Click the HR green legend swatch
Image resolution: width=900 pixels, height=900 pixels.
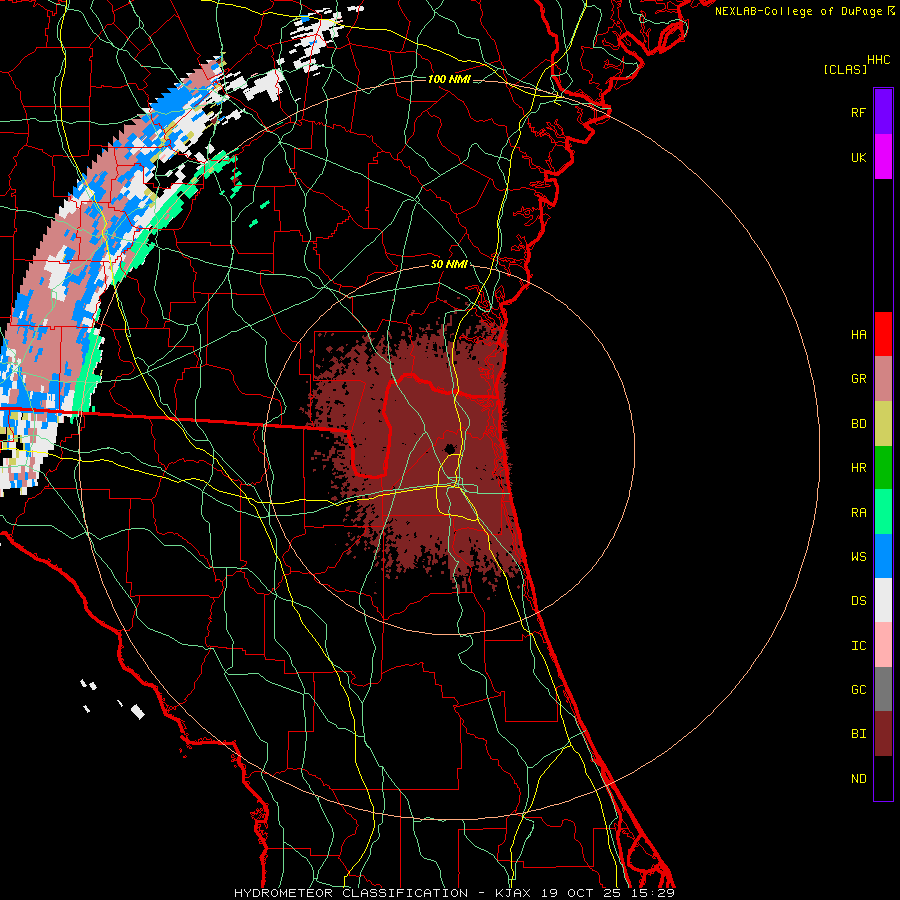coord(883,468)
